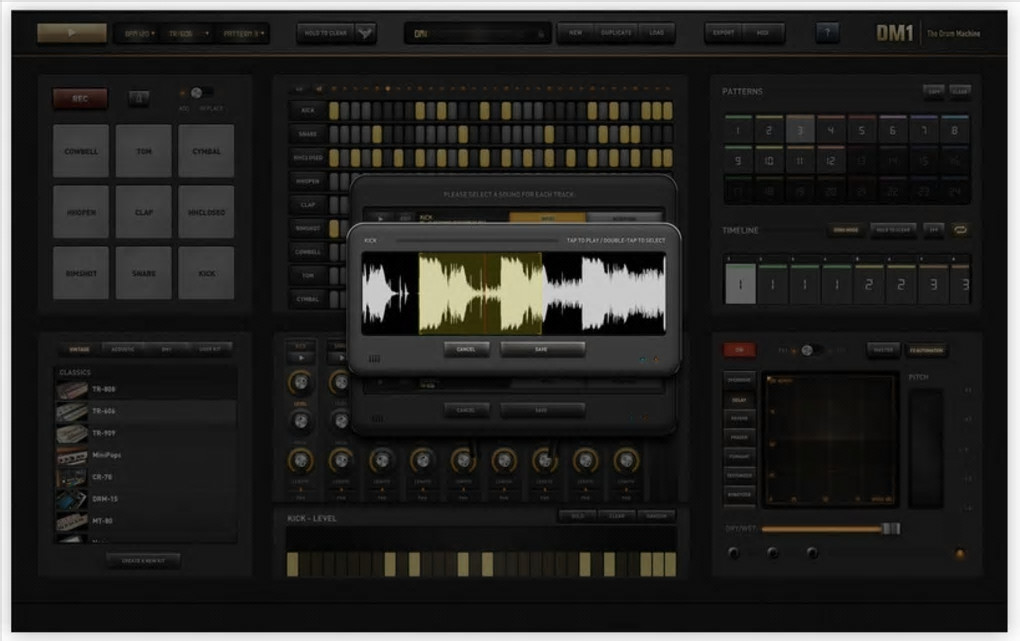
Task: Click the Duplicate song button
Action: (616, 33)
